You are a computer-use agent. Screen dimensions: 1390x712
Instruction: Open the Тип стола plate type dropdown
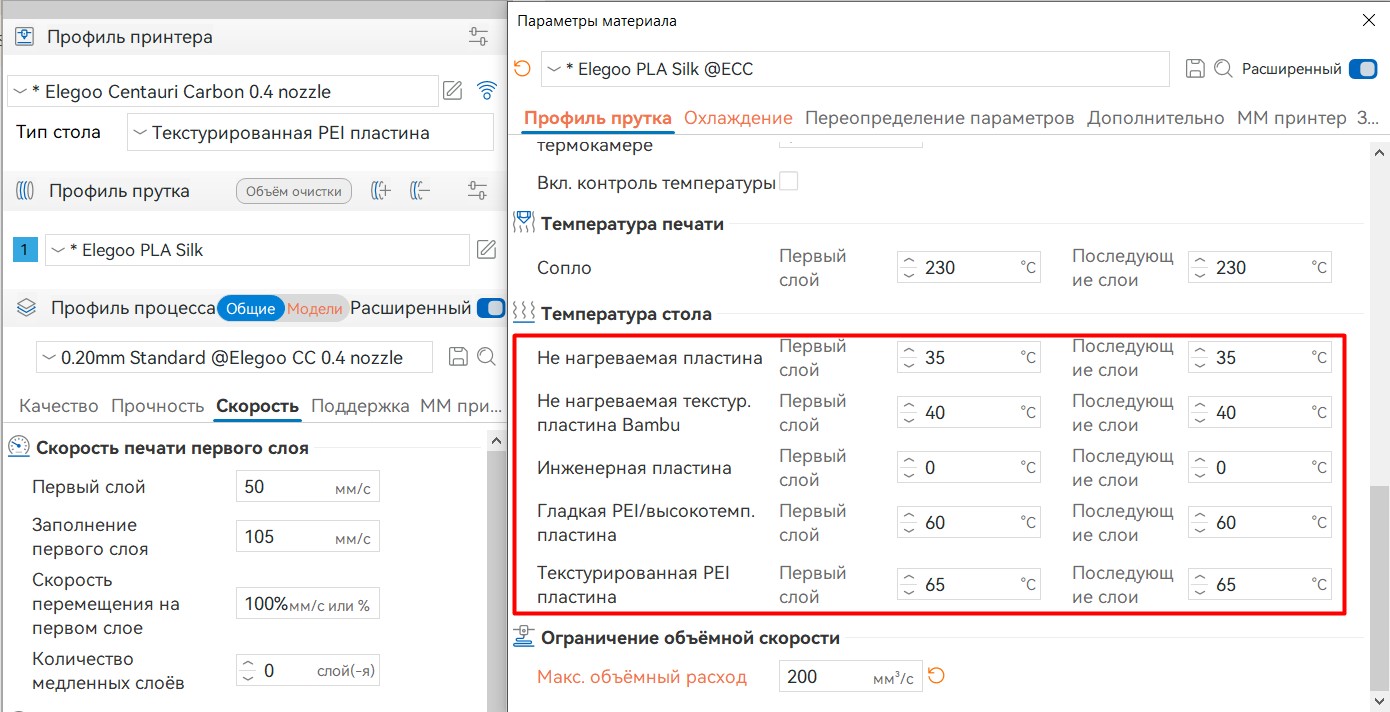pyautogui.click(x=310, y=132)
